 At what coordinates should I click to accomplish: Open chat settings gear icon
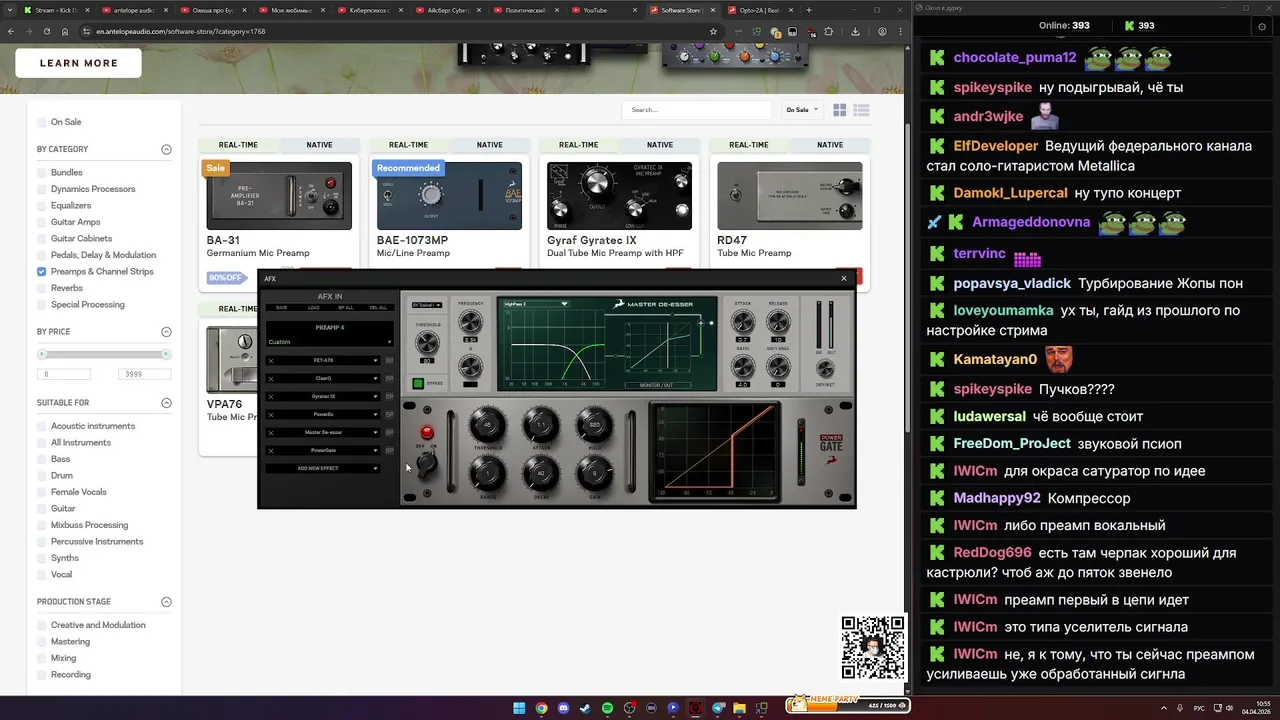tap(1262, 26)
